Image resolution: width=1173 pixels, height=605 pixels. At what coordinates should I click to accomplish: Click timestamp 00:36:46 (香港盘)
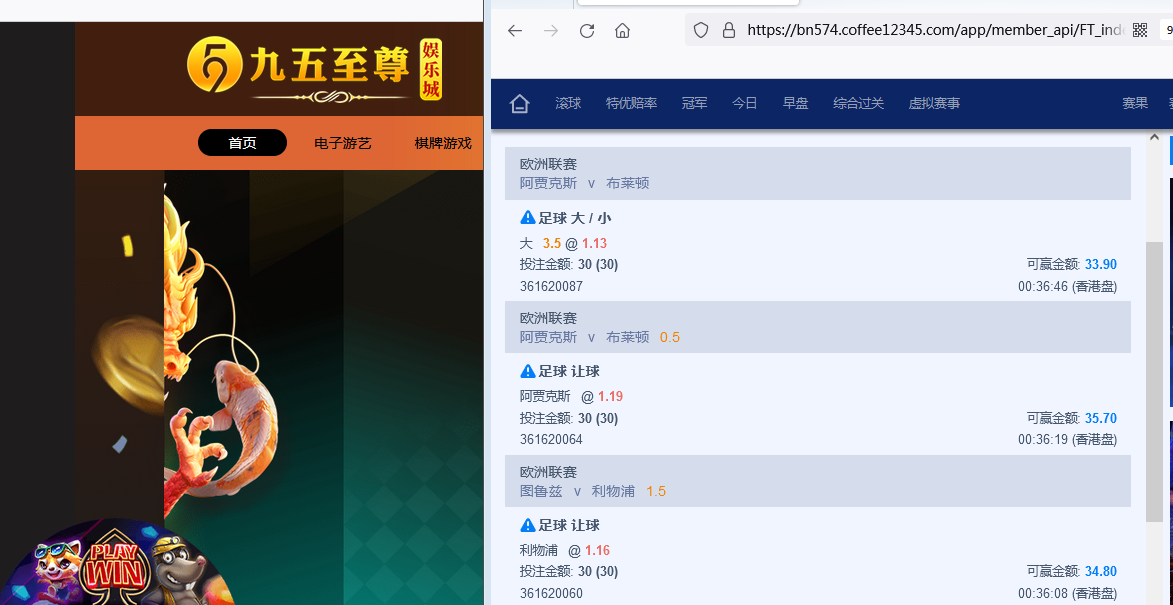(x=1068, y=286)
